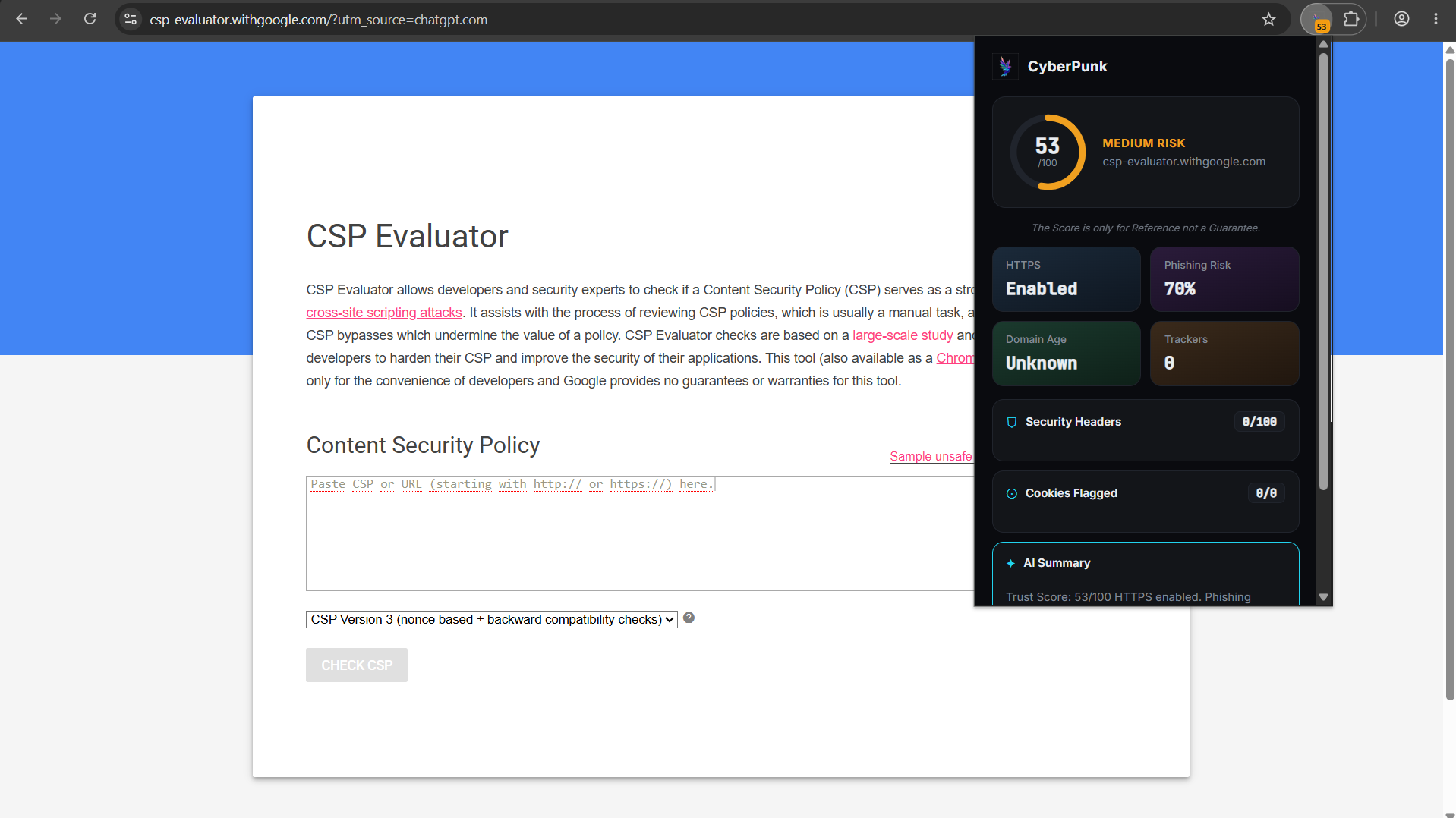
Task: Click the popup scrollbar up arrow
Action: (x=1323, y=44)
